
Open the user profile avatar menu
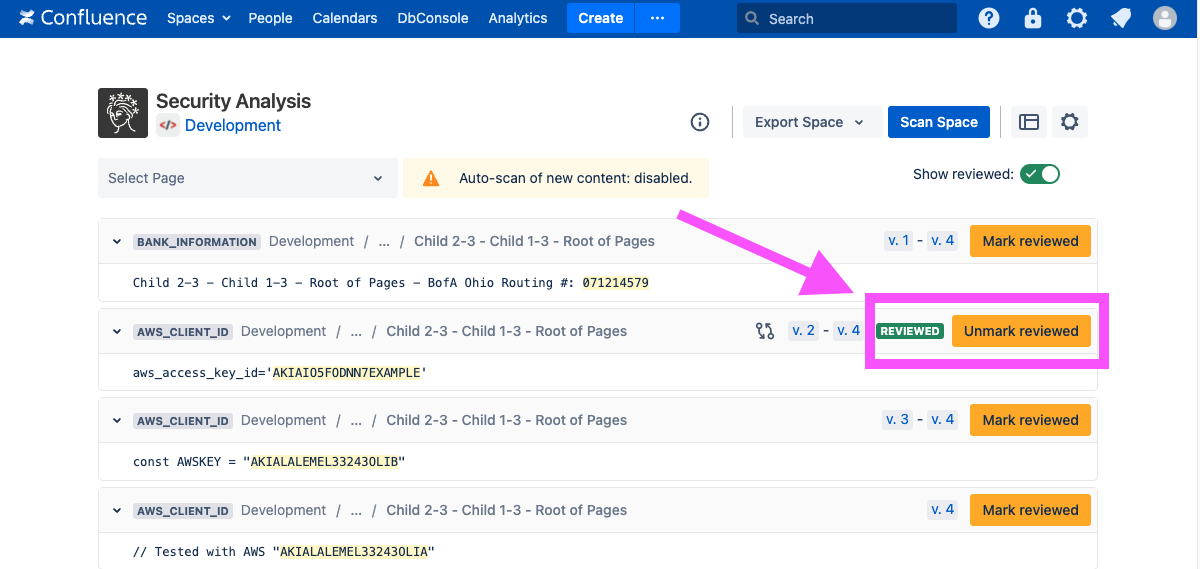pos(1165,18)
